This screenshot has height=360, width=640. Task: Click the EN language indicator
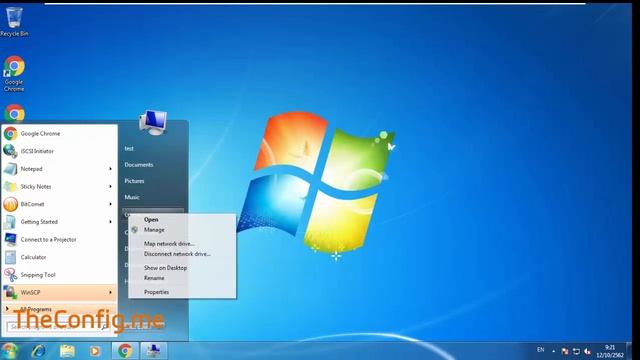coord(540,350)
